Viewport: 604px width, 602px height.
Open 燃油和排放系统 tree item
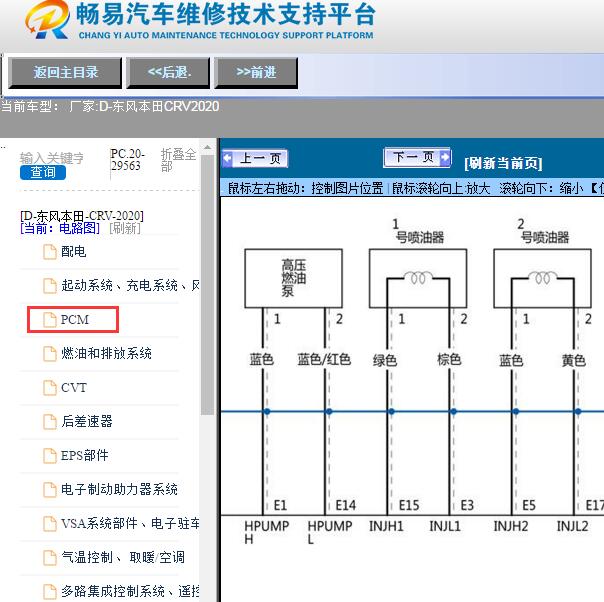tap(106, 353)
